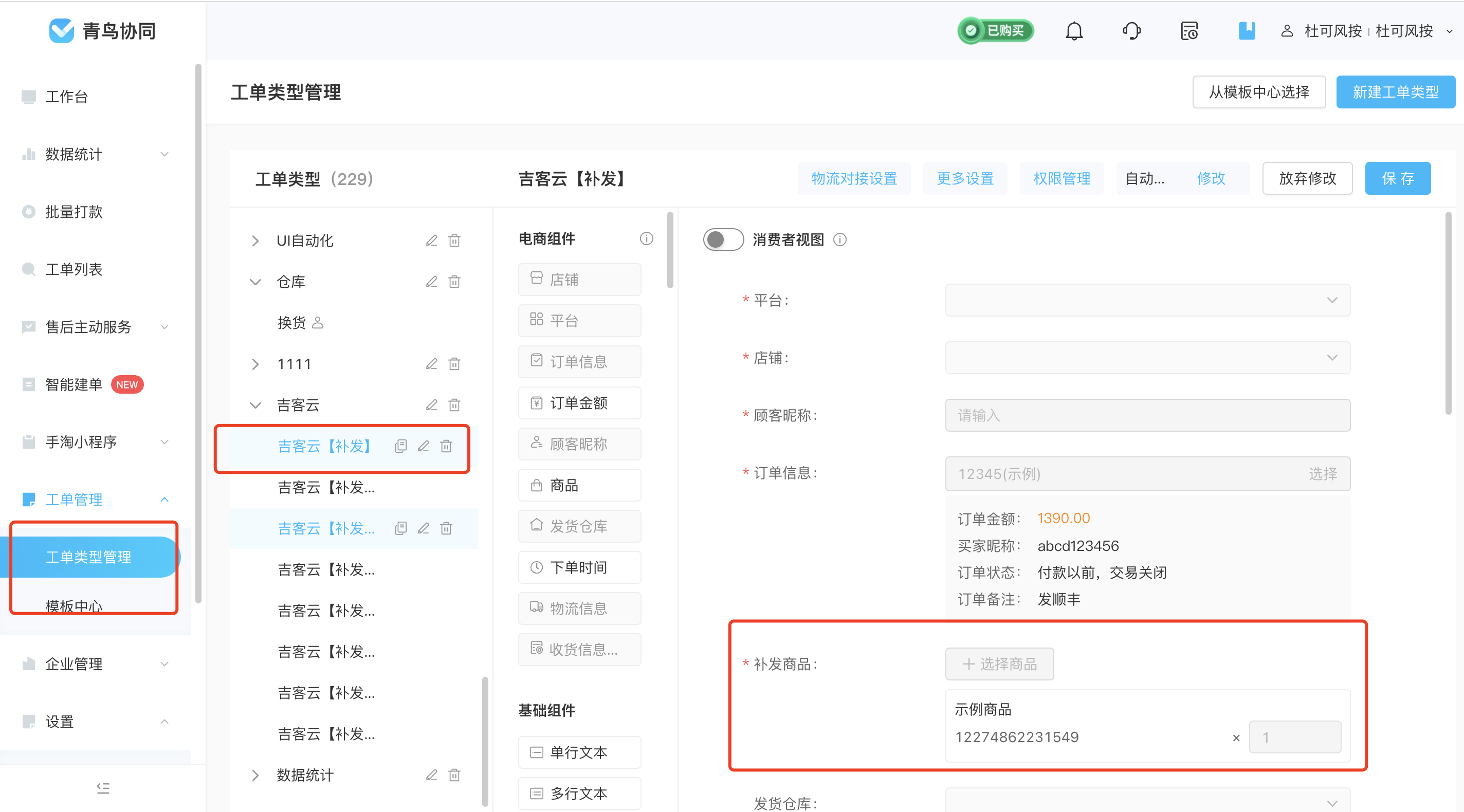The height and width of the screenshot is (812, 1464).
Task: Click the calendar clock icon in header
Action: click(x=1189, y=31)
